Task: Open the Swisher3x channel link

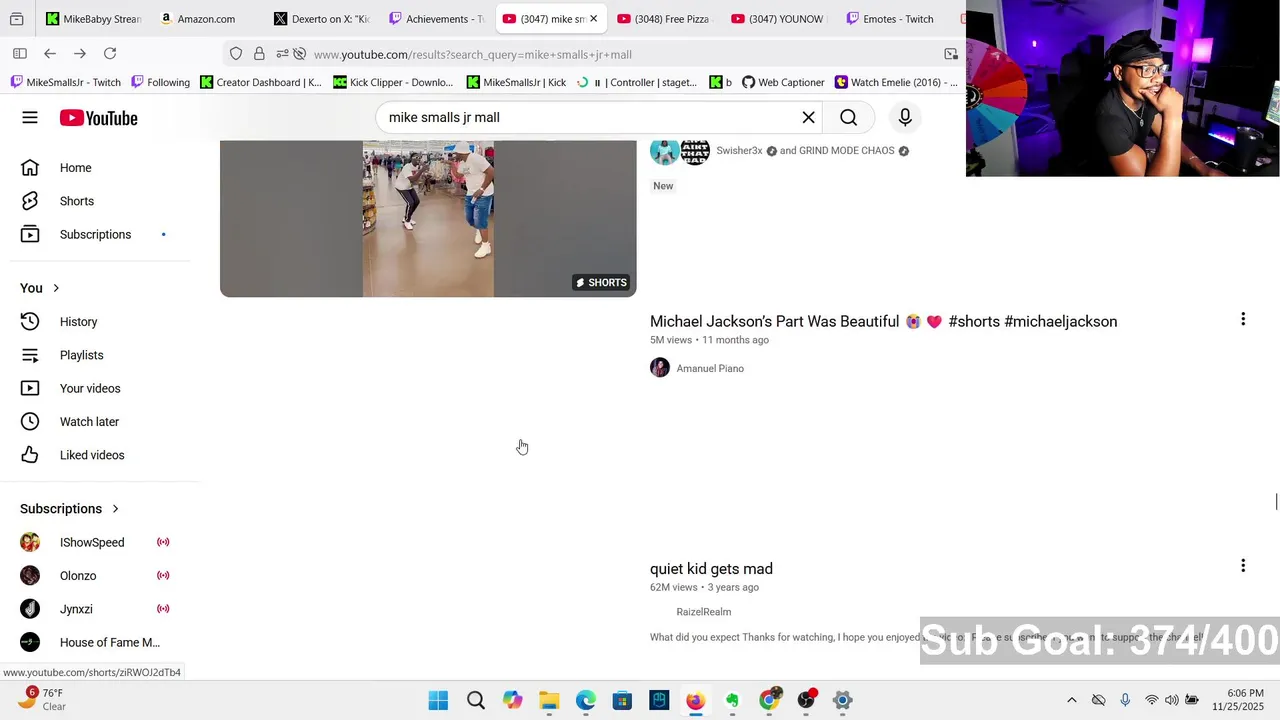Action: coord(739,151)
